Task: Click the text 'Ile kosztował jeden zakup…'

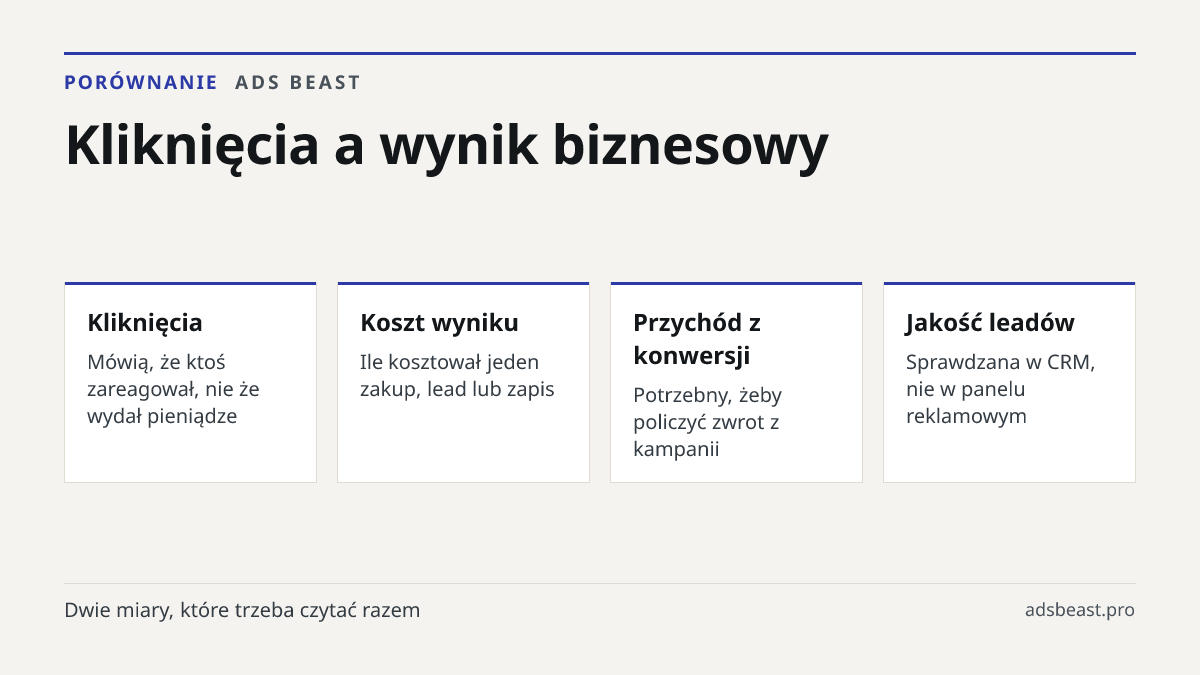Action: coord(457,375)
